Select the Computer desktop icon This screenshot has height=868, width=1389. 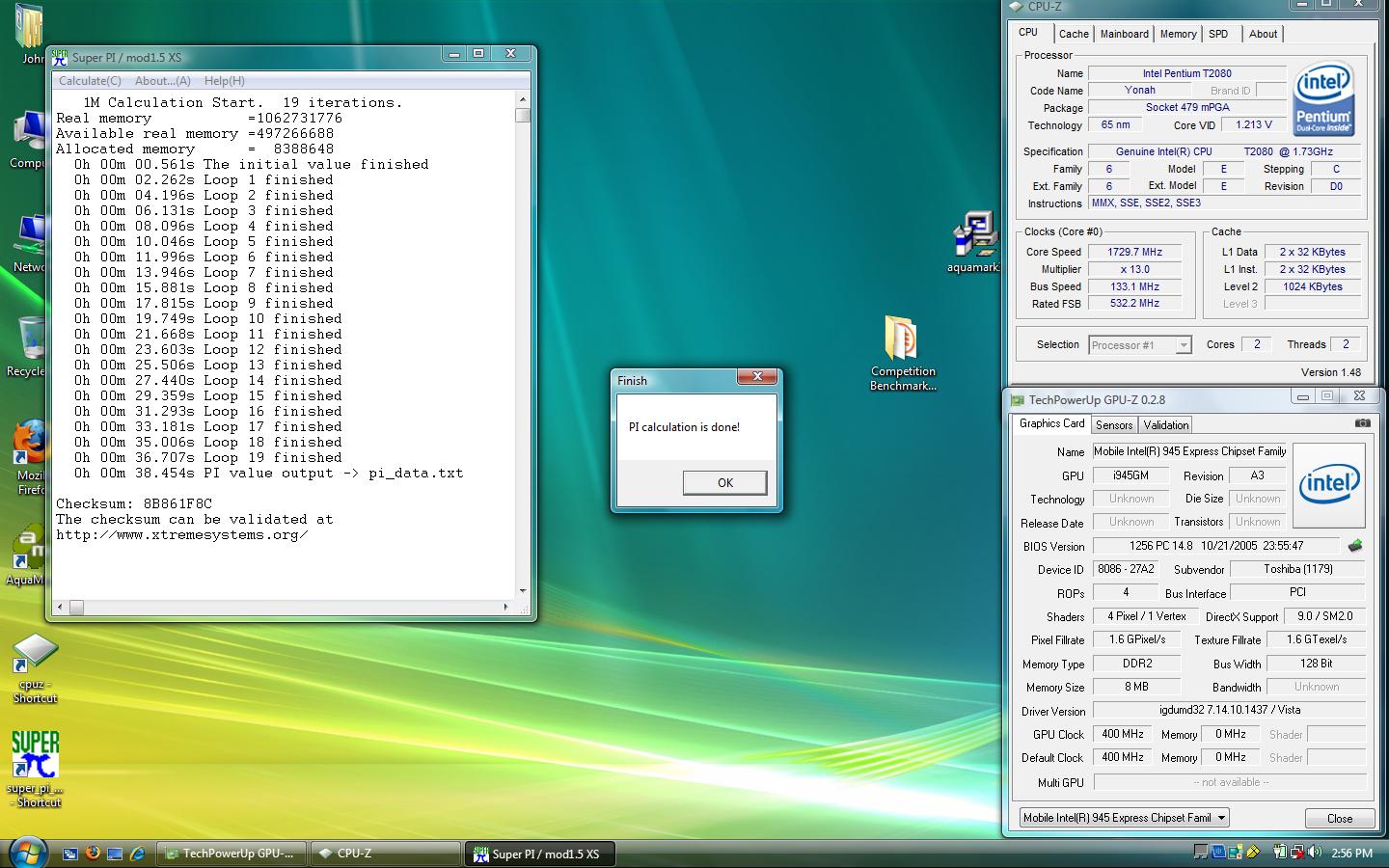[x=29, y=140]
